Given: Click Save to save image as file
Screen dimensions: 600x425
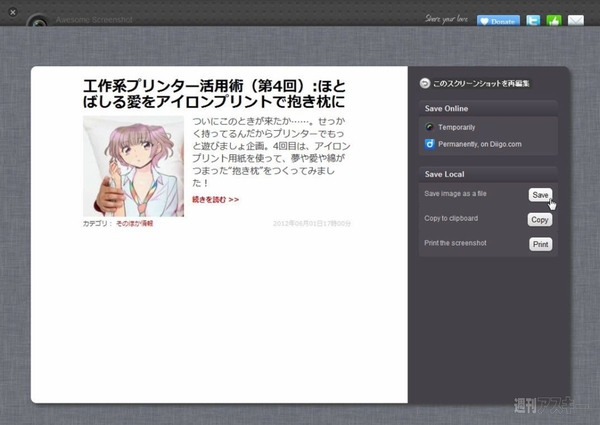Looking at the screenshot, I should pyautogui.click(x=540, y=195).
